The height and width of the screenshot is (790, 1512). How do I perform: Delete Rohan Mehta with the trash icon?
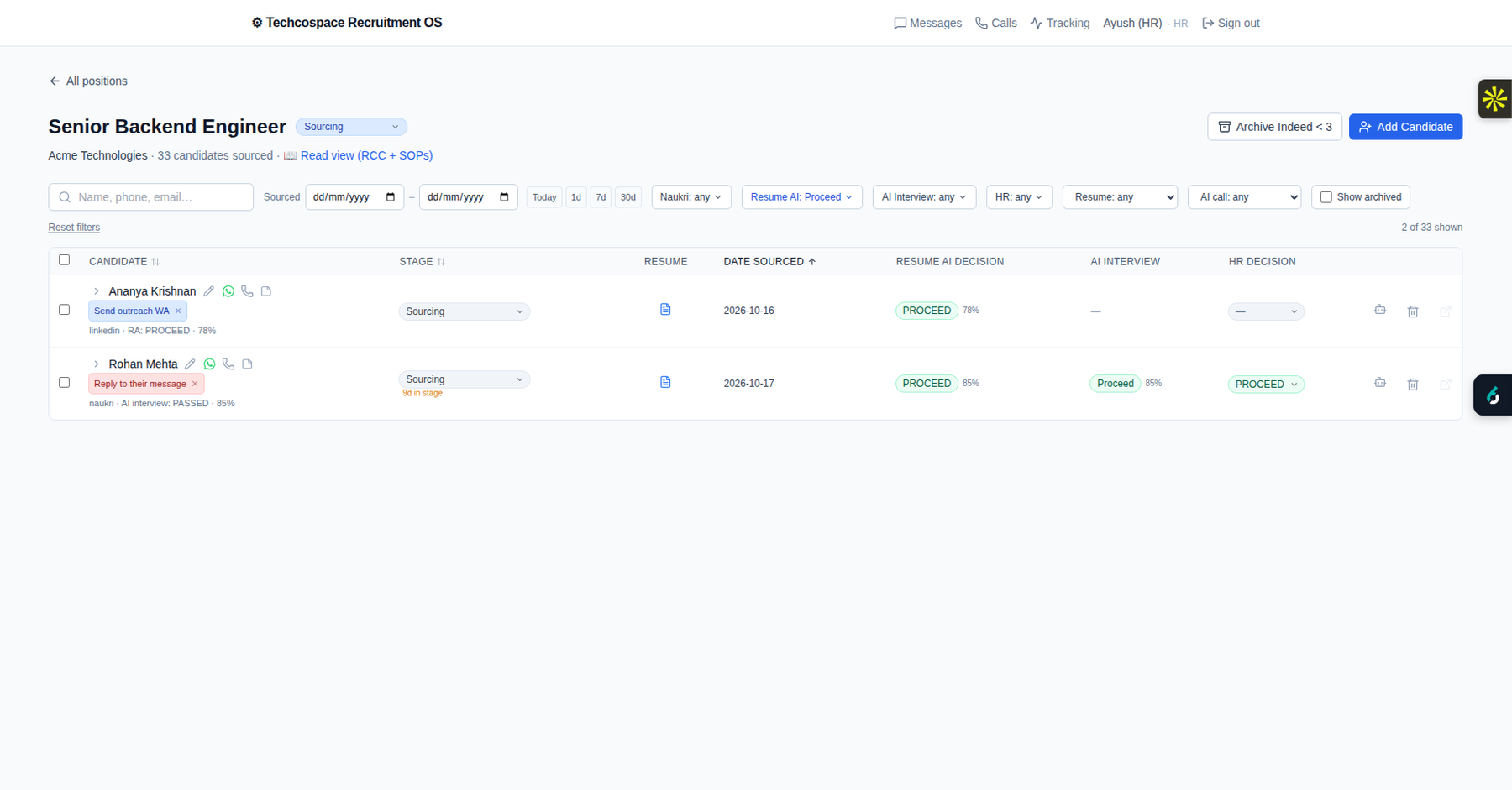1413,385
